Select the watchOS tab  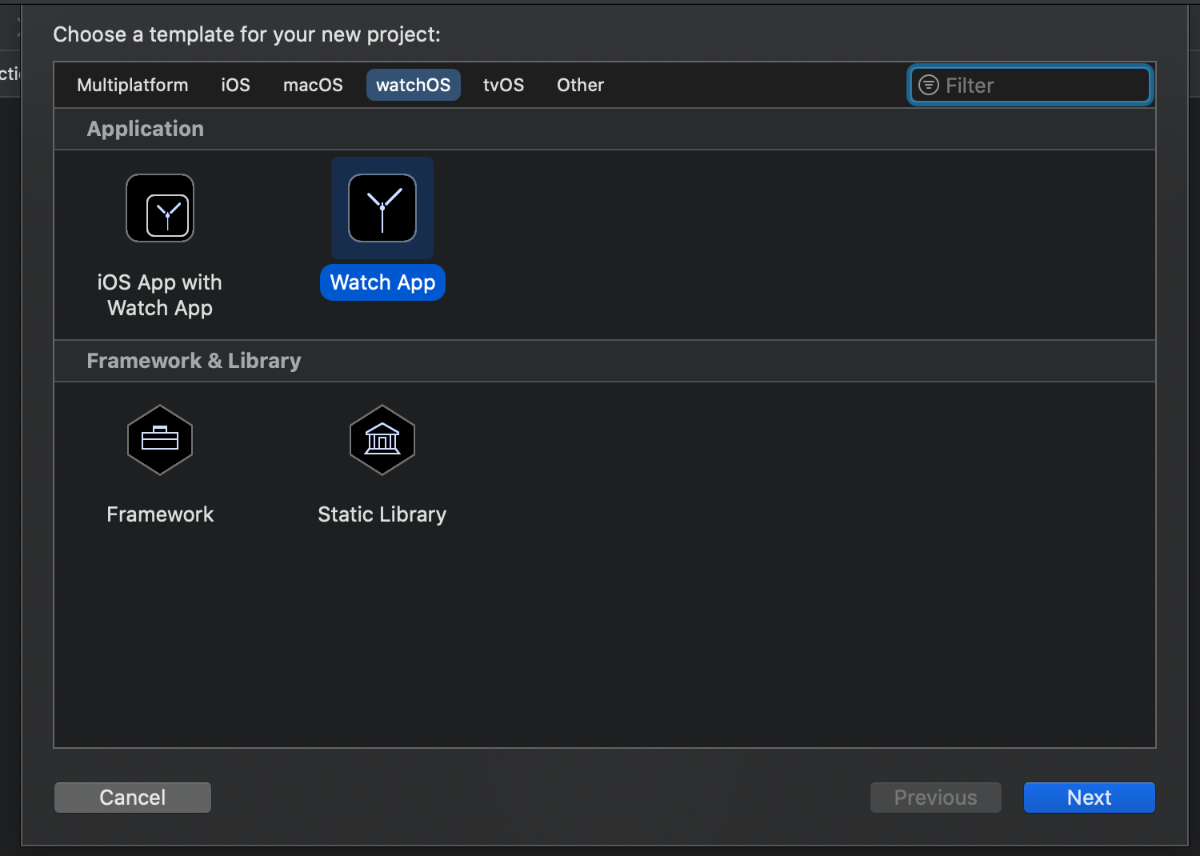coord(413,85)
